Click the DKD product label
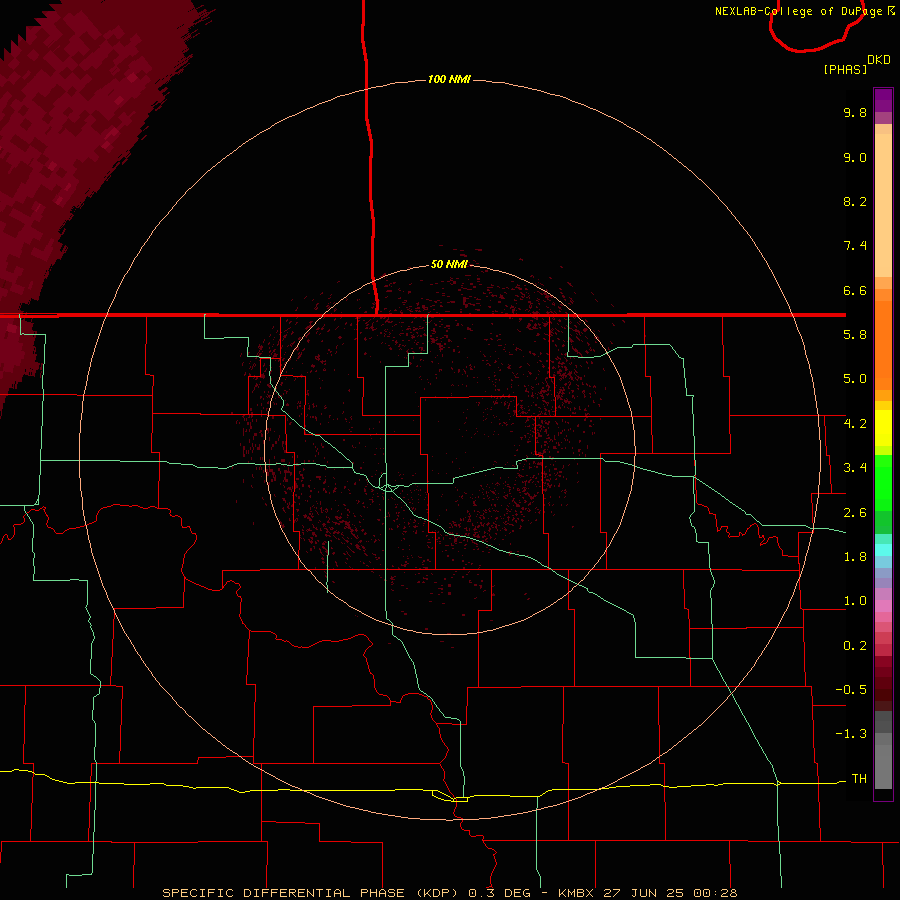Viewport: 900px width, 900px height. click(879, 60)
